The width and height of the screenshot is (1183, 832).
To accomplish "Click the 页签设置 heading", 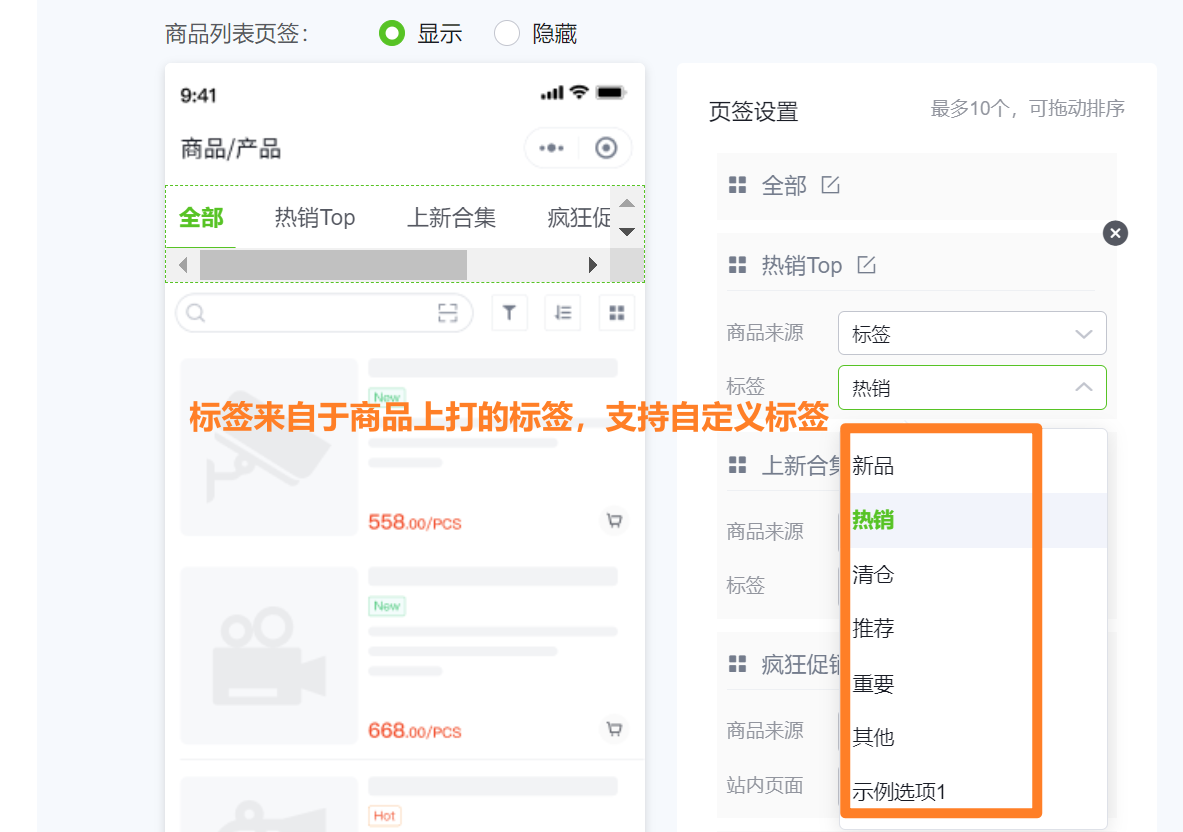I will point(753,112).
